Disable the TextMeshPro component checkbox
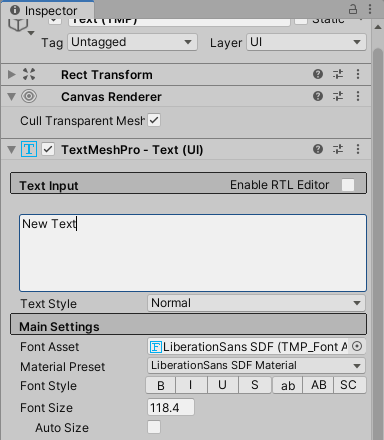This screenshot has height=440, width=384. (x=48, y=149)
